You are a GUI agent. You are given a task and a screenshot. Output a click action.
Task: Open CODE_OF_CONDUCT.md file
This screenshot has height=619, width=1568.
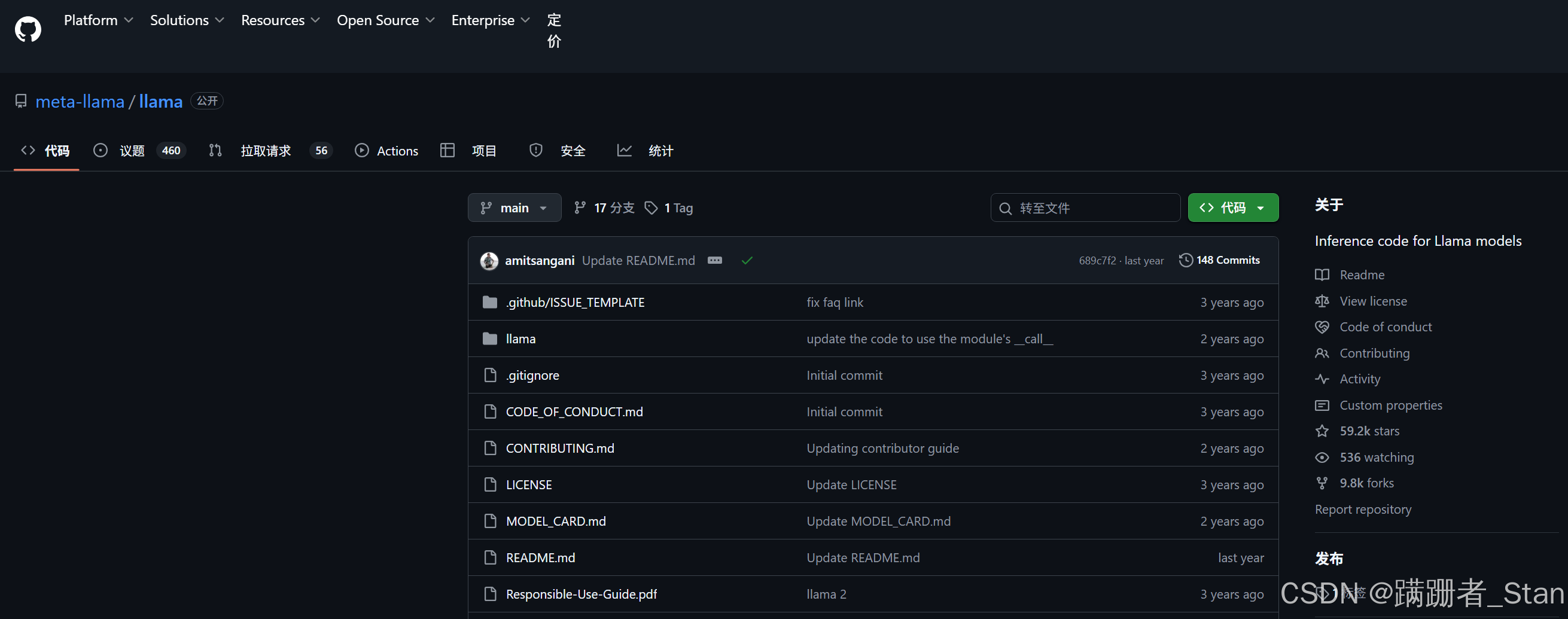pos(574,412)
